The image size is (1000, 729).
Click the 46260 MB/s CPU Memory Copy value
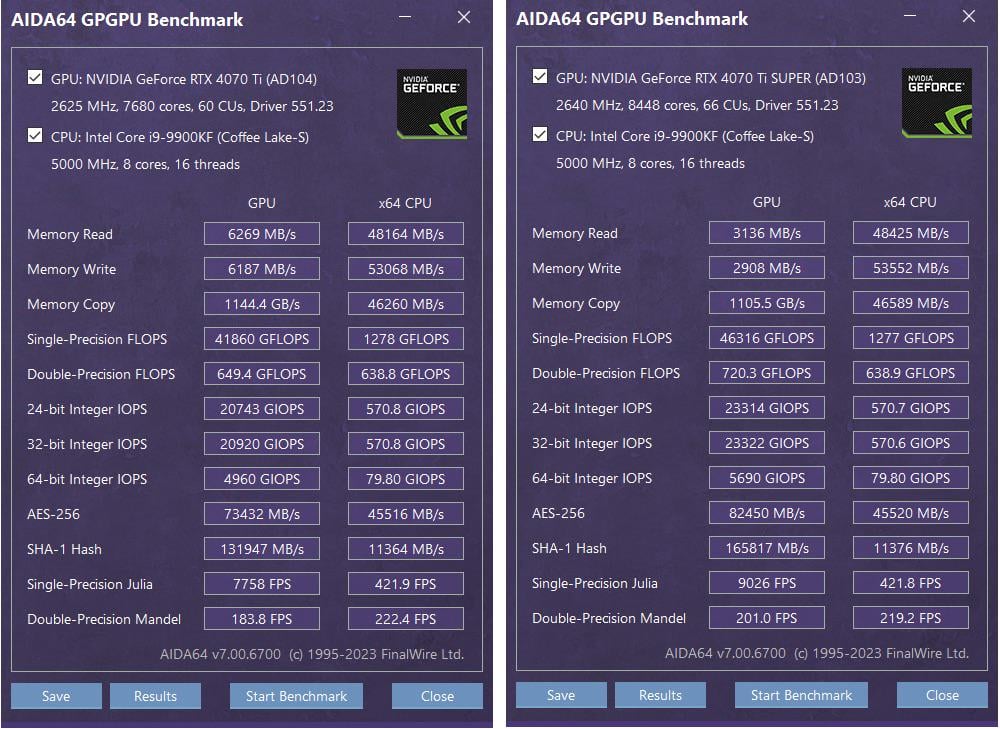tap(406, 304)
